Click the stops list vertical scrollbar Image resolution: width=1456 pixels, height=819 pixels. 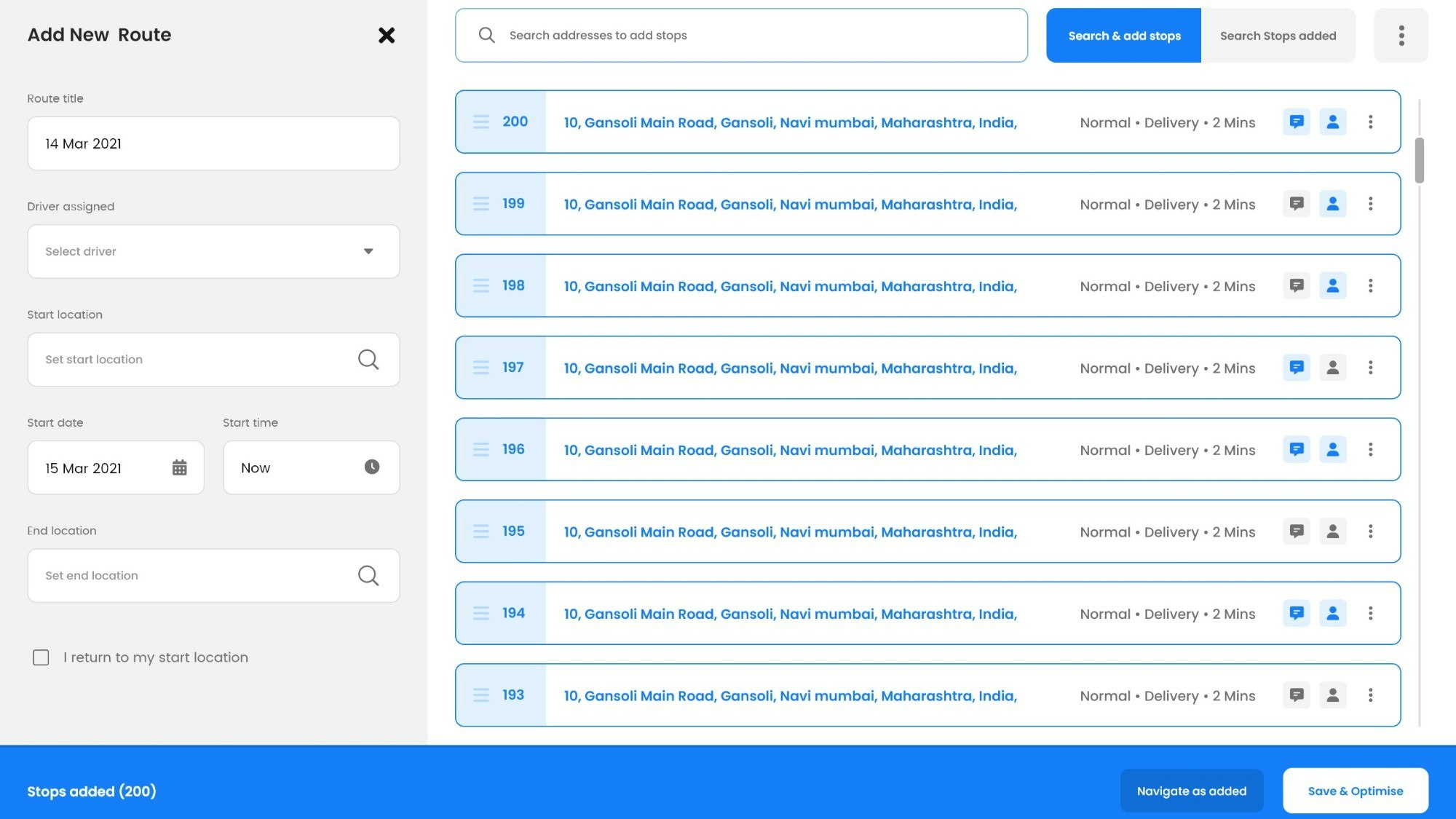tap(1419, 160)
